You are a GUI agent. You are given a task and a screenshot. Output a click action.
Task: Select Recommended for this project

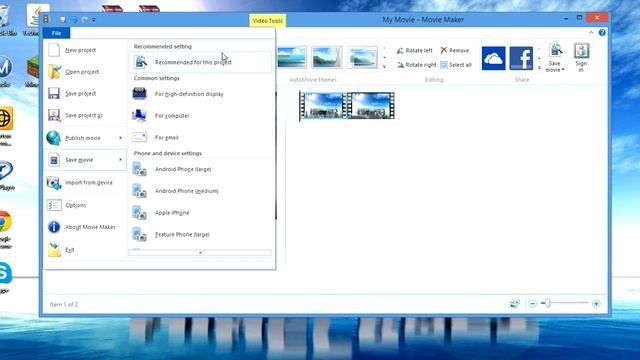(x=200, y=62)
